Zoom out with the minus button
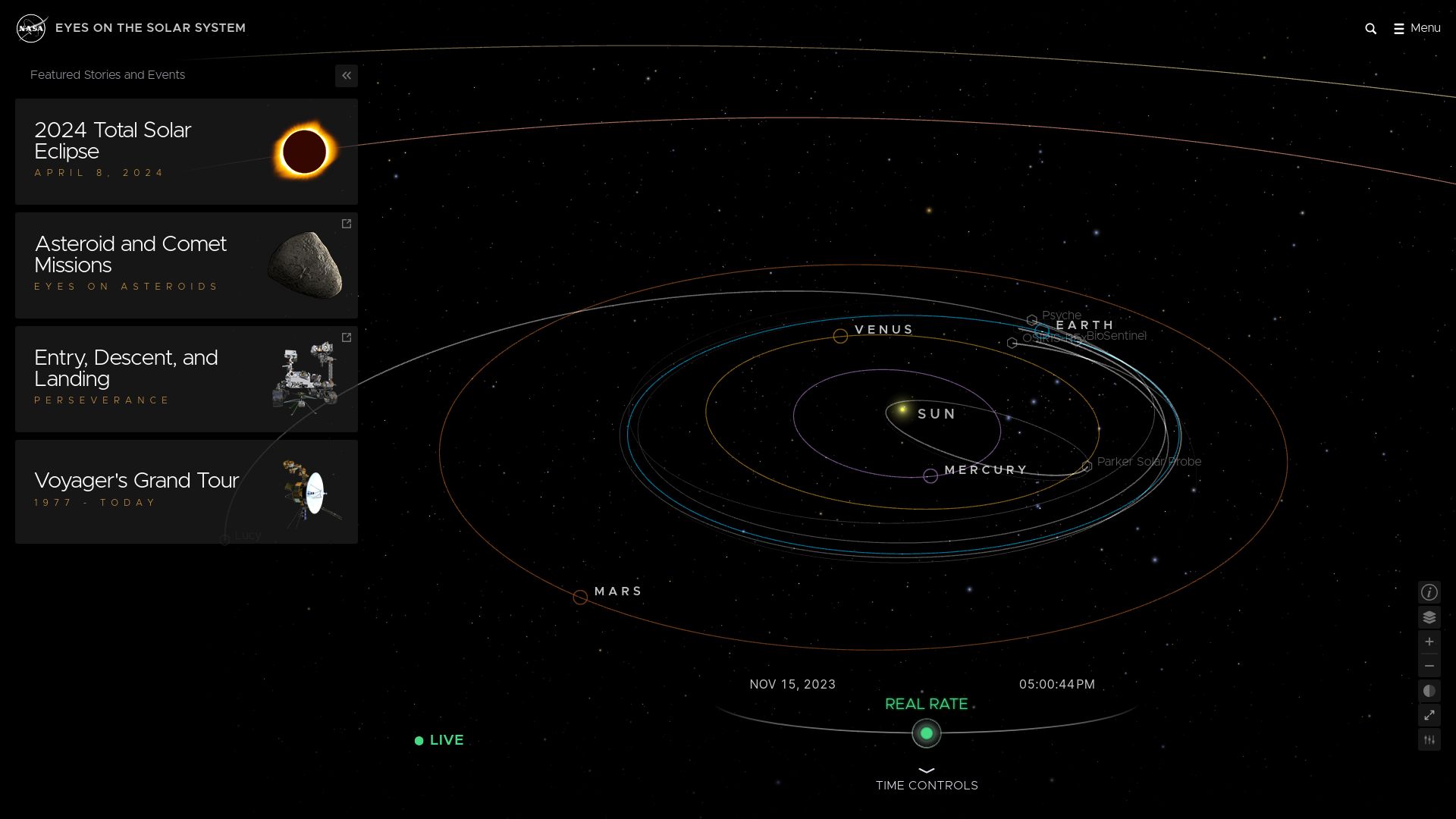The width and height of the screenshot is (1456, 819). click(x=1429, y=666)
